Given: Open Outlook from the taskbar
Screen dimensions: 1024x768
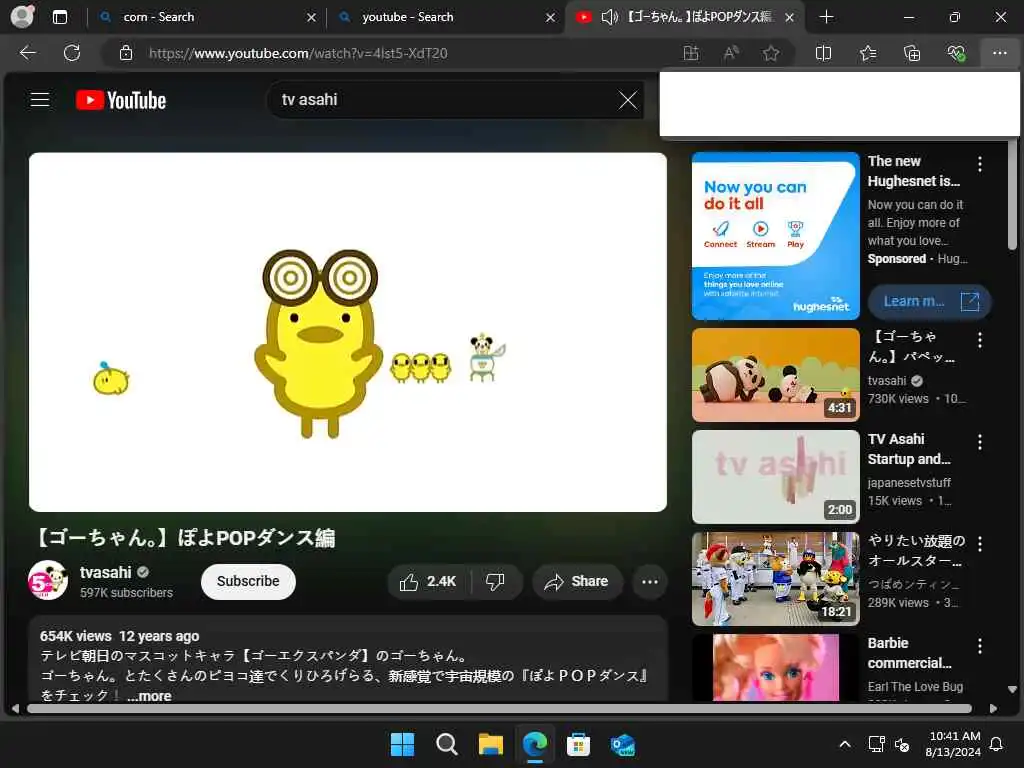Looking at the screenshot, I should (622, 744).
